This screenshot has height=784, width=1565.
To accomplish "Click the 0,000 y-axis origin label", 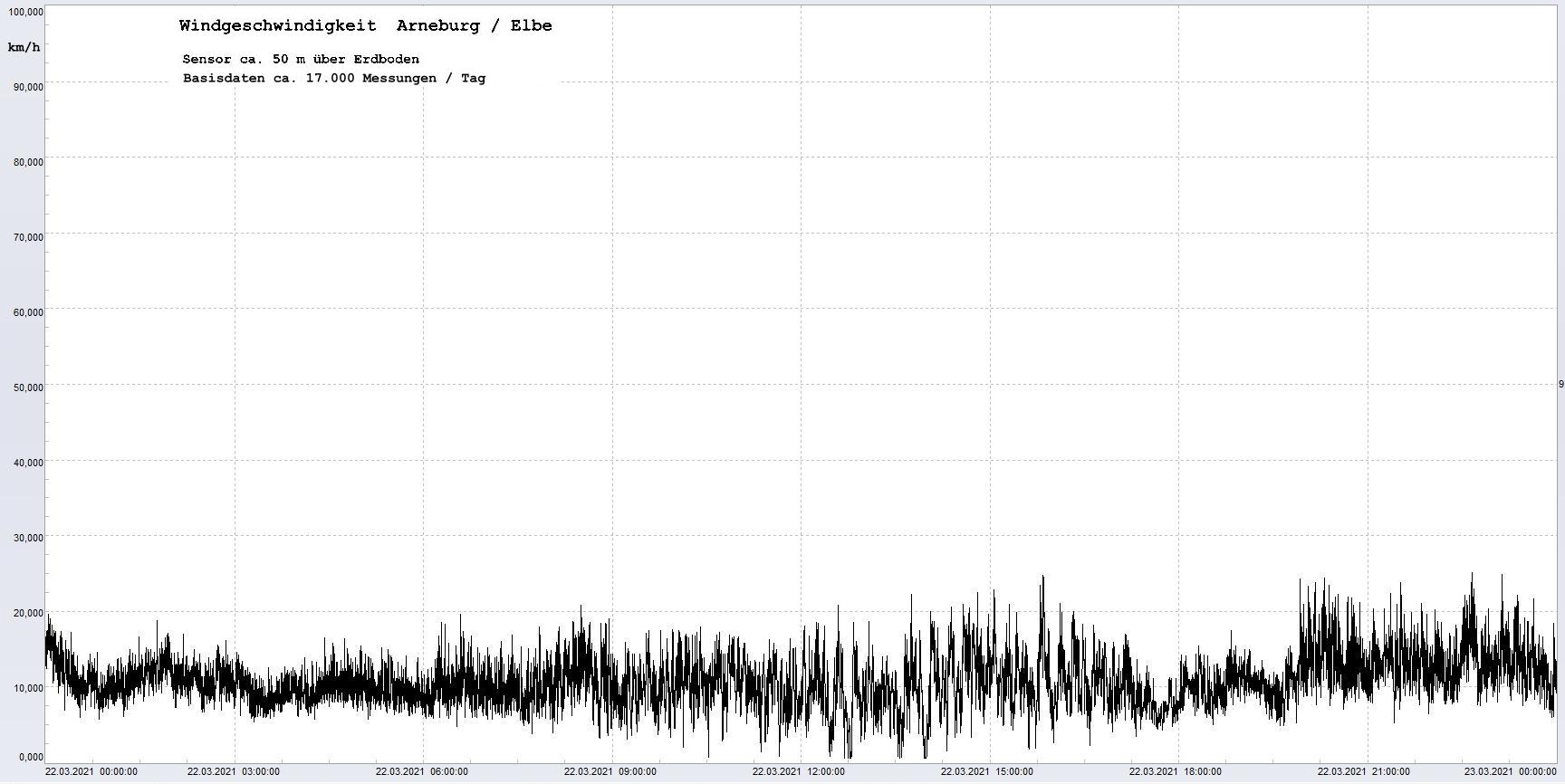I will point(30,757).
